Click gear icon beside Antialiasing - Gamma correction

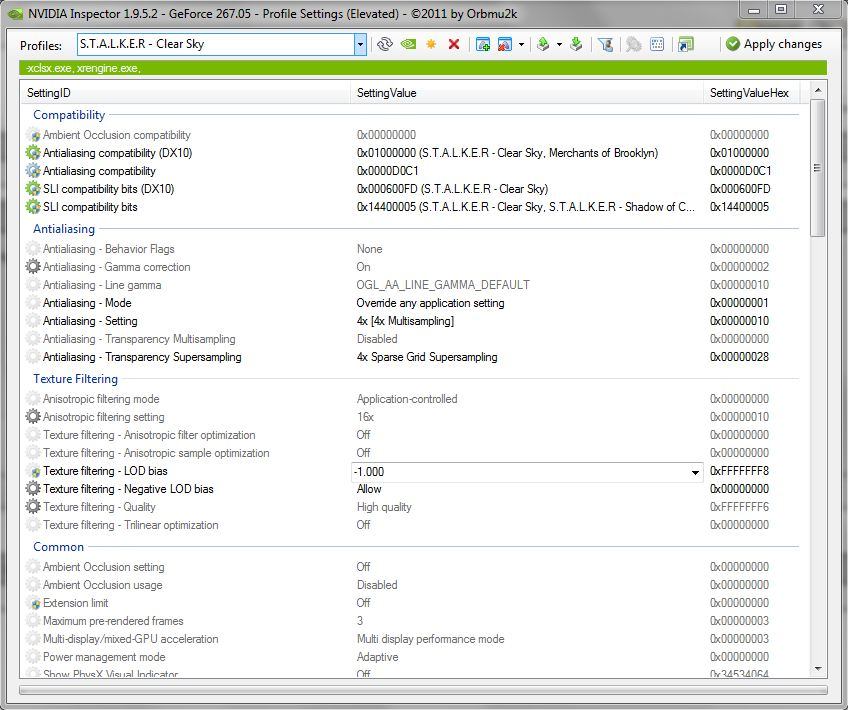click(33, 267)
